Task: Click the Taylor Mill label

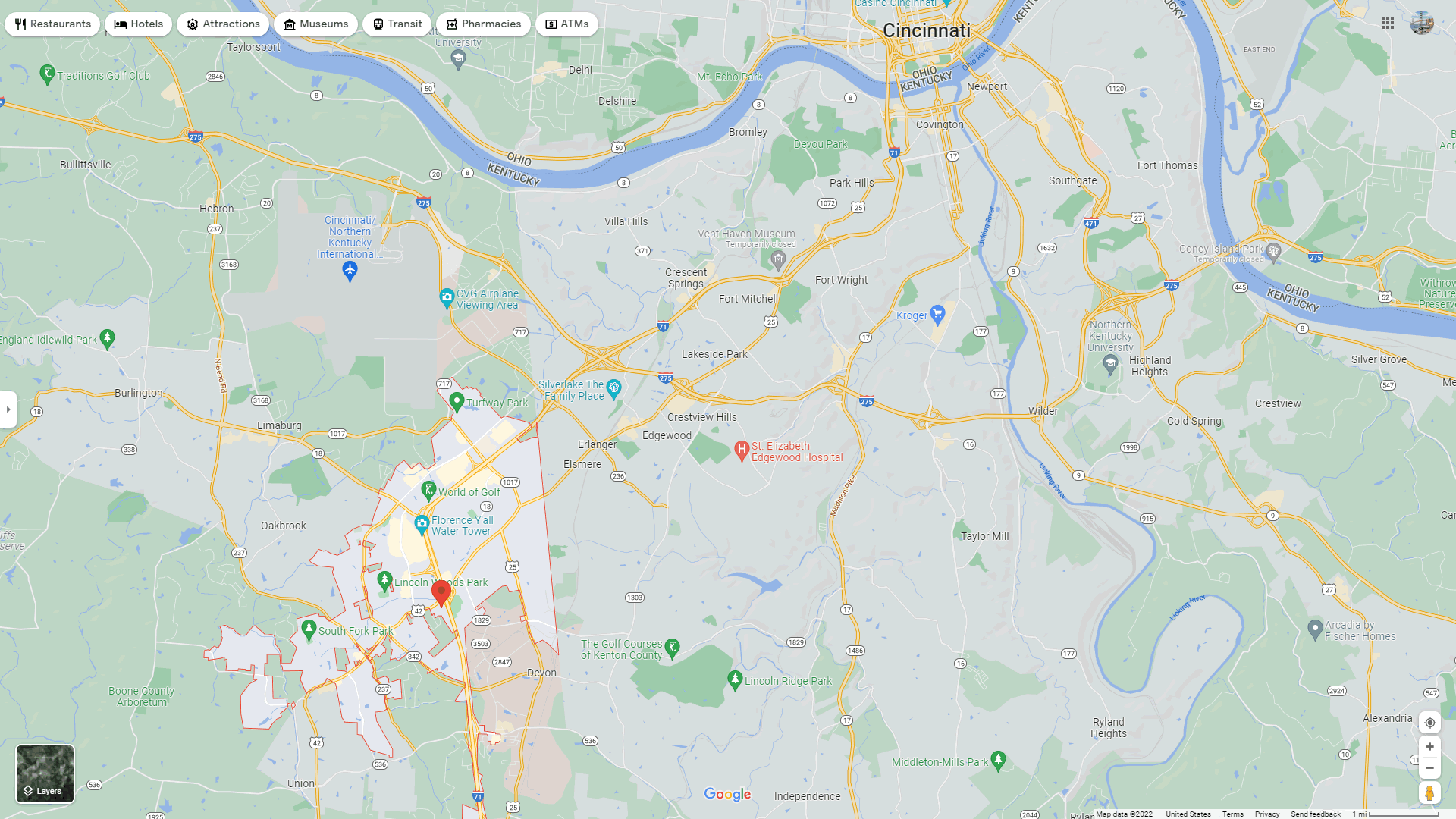Action: click(x=985, y=536)
